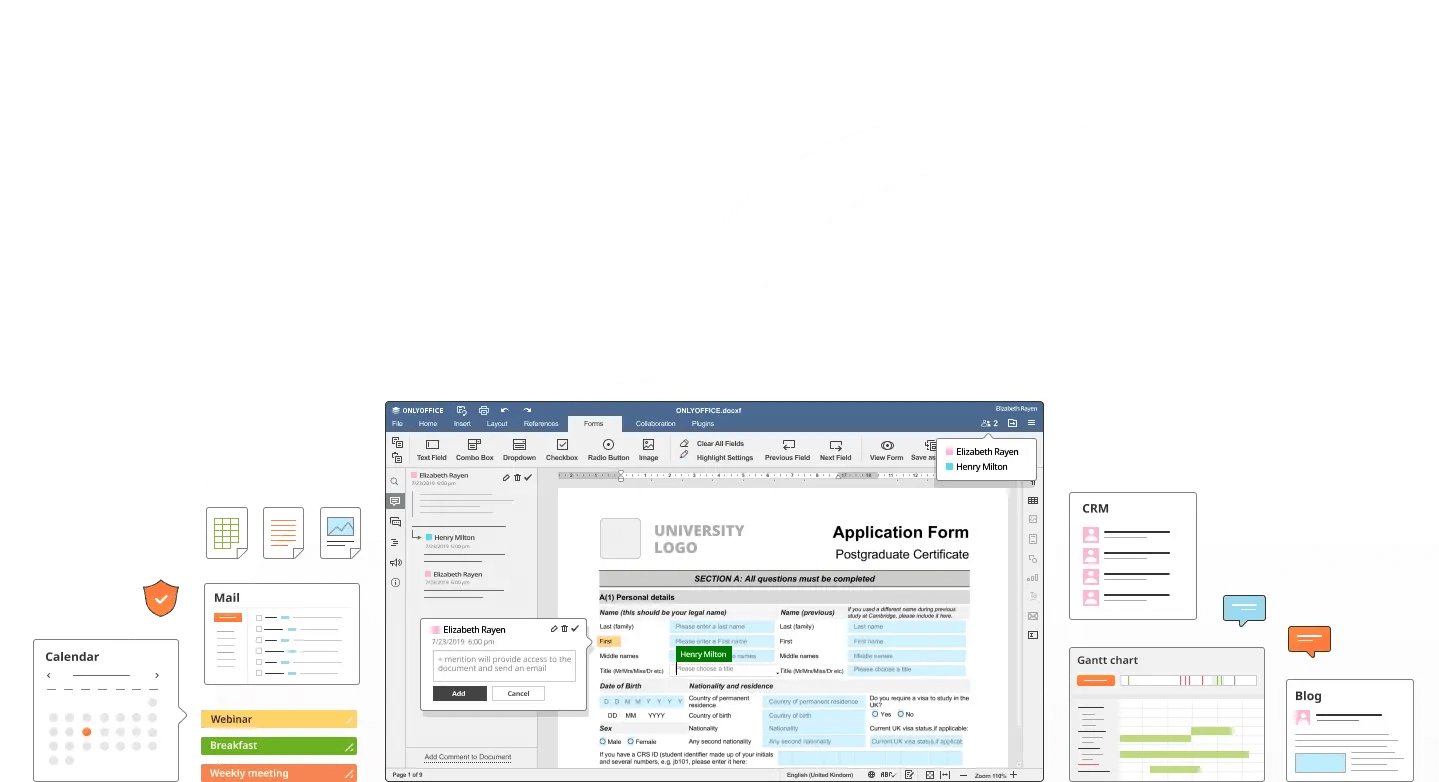This screenshot has height=782, width=1439.
Task: Open the 'Please choose a title' dropdown arrow
Action: pyautogui.click(x=777, y=671)
